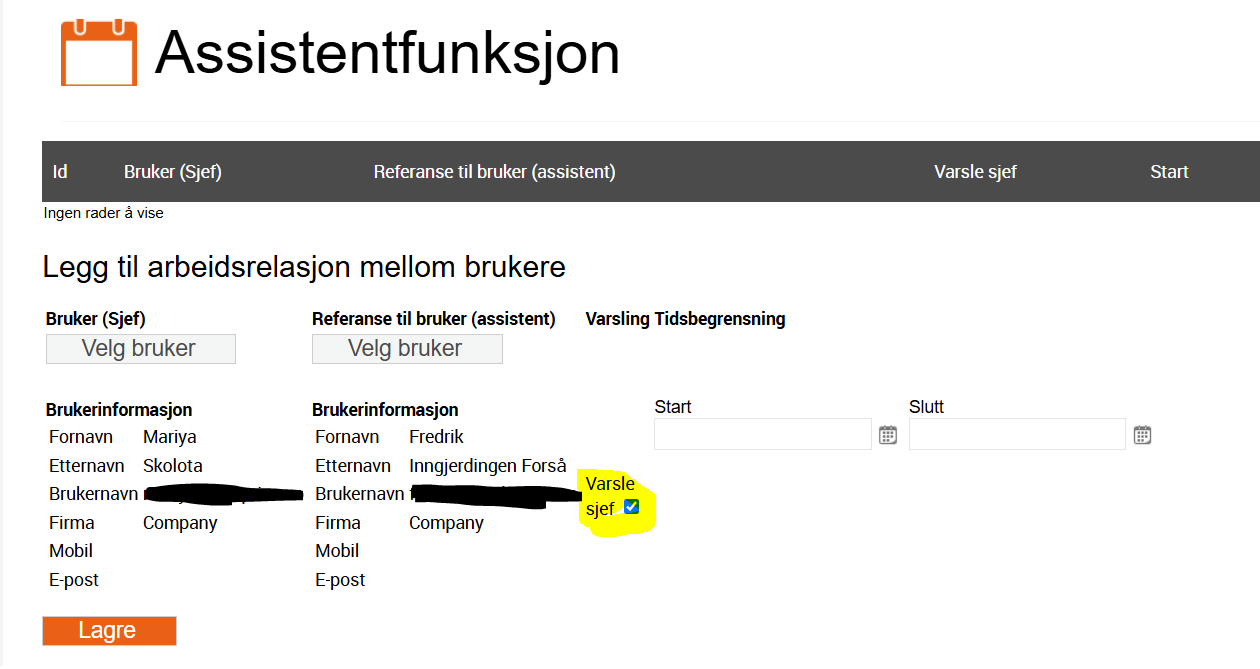This screenshot has height=669, width=1260.
Task: Click first name Mariya in Brukerinformasjon
Action: [x=170, y=437]
